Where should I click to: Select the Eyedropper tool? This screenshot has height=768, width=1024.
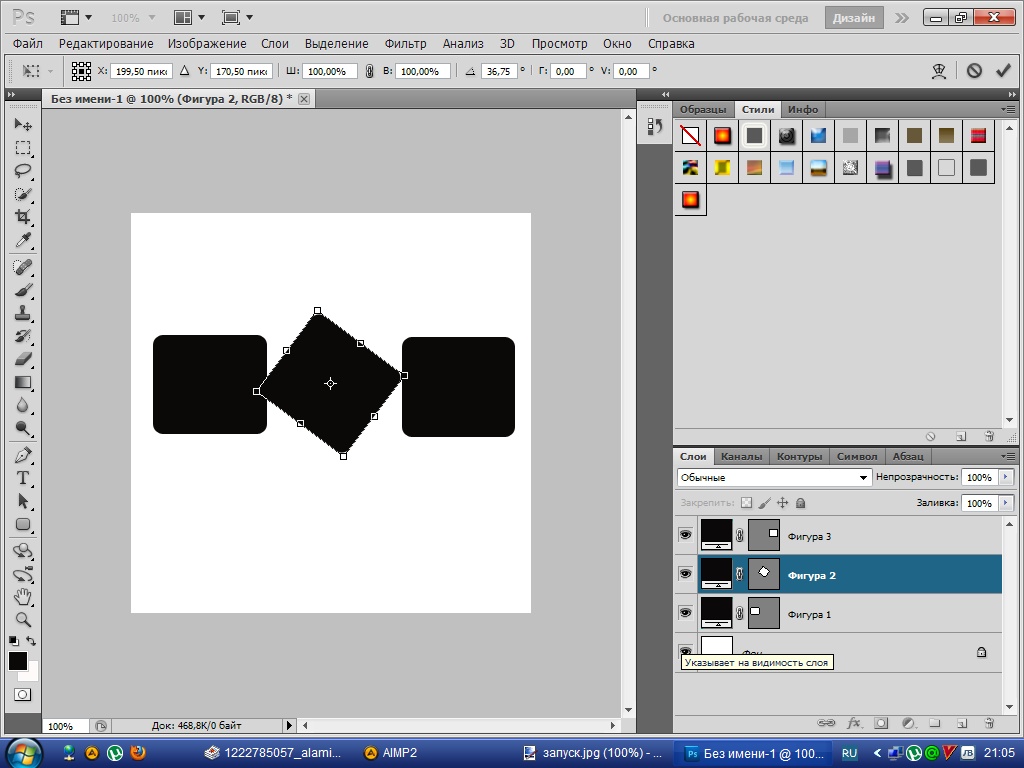23,241
